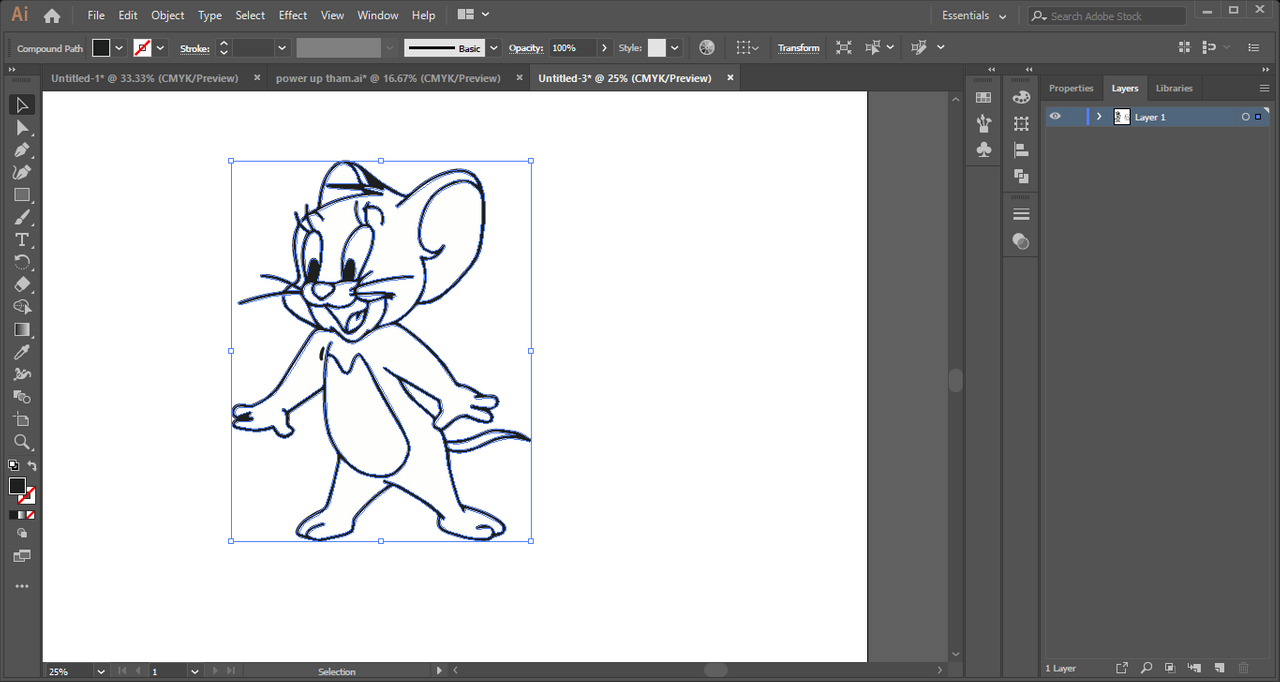Hide Layer 1 using the eye icon
The height and width of the screenshot is (682, 1280).
[x=1055, y=117]
